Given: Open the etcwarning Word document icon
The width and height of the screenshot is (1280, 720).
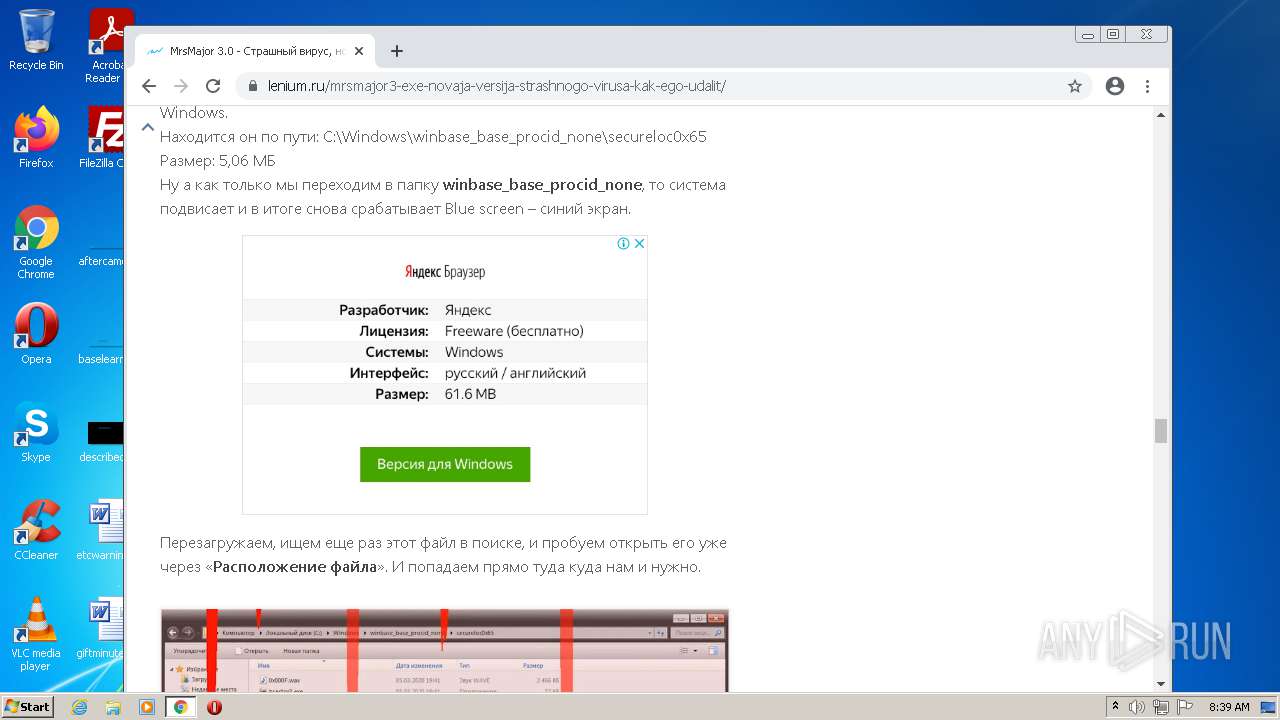Looking at the screenshot, I should (x=103, y=530).
